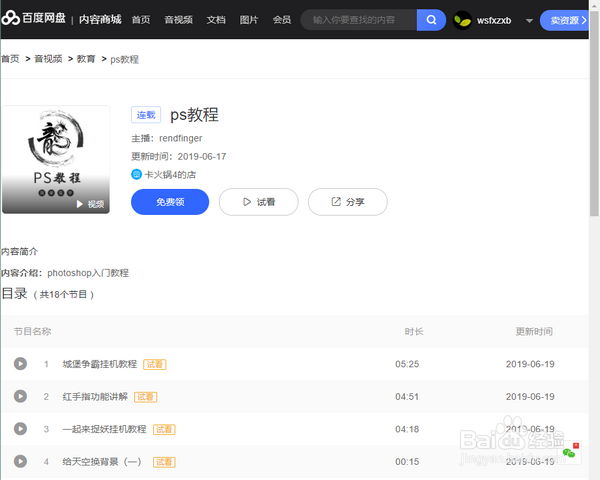Click 教育 in the breadcrumb

(x=86, y=59)
